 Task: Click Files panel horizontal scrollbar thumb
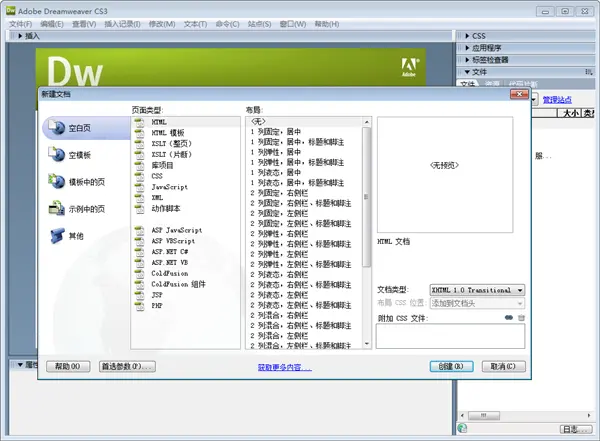click(x=484, y=415)
